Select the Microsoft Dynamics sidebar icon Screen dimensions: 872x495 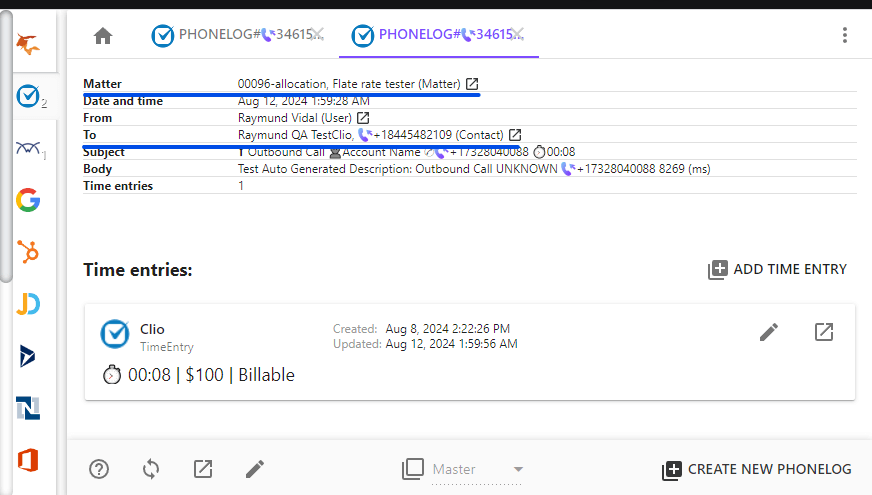(28, 356)
